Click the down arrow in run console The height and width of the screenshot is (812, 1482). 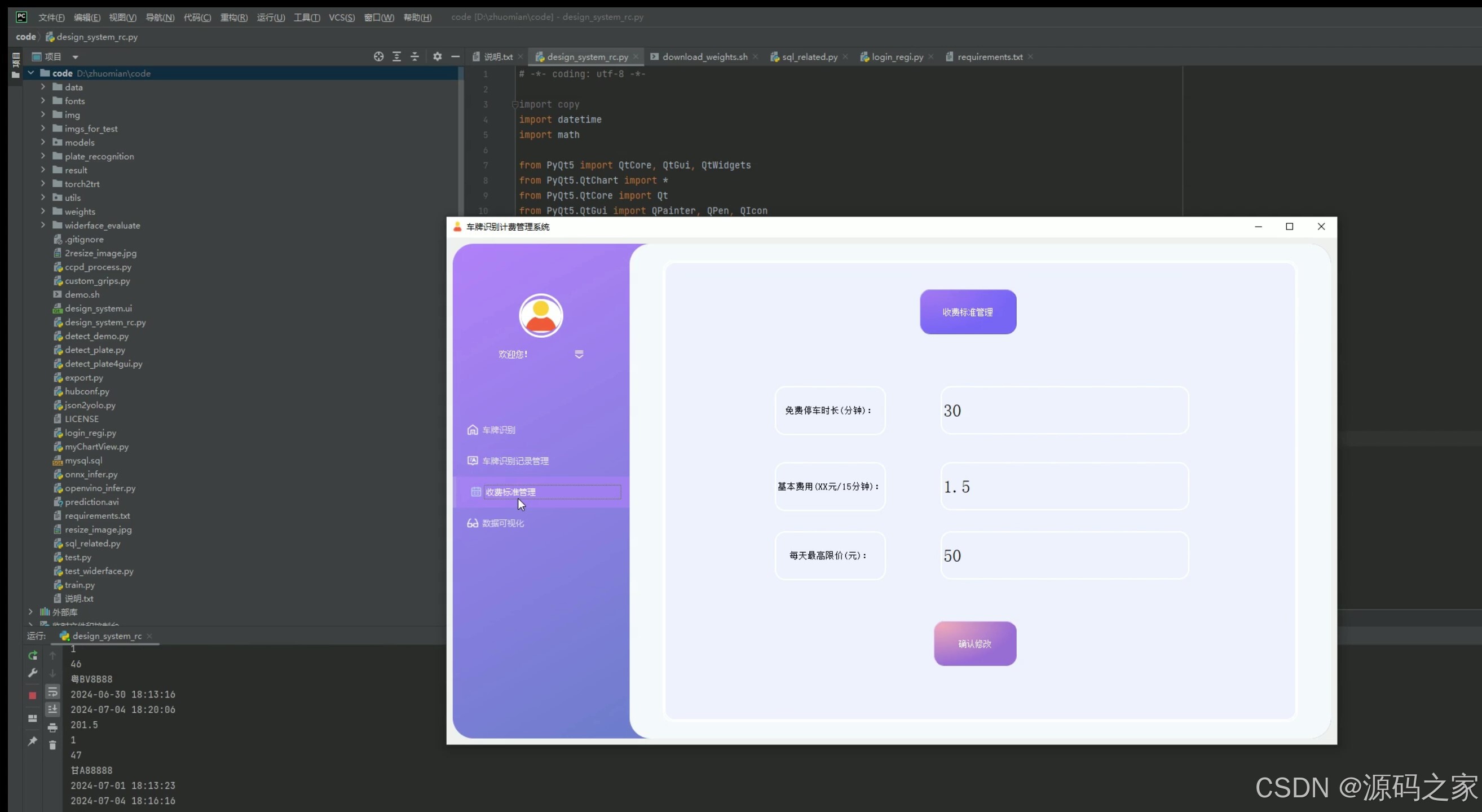point(52,673)
